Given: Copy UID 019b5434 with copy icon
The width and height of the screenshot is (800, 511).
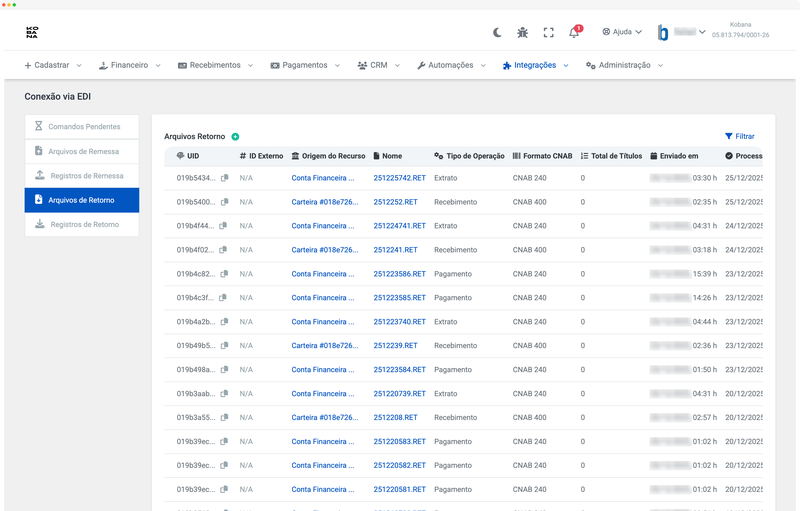Looking at the screenshot, I should tap(225, 178).
